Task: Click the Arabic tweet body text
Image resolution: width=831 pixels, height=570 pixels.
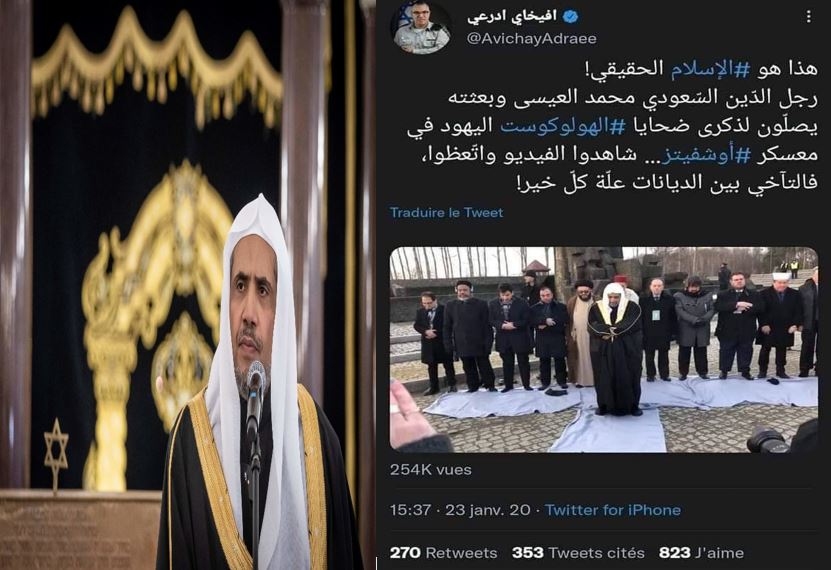Action: pyautogui.click(x=613, y=126)
